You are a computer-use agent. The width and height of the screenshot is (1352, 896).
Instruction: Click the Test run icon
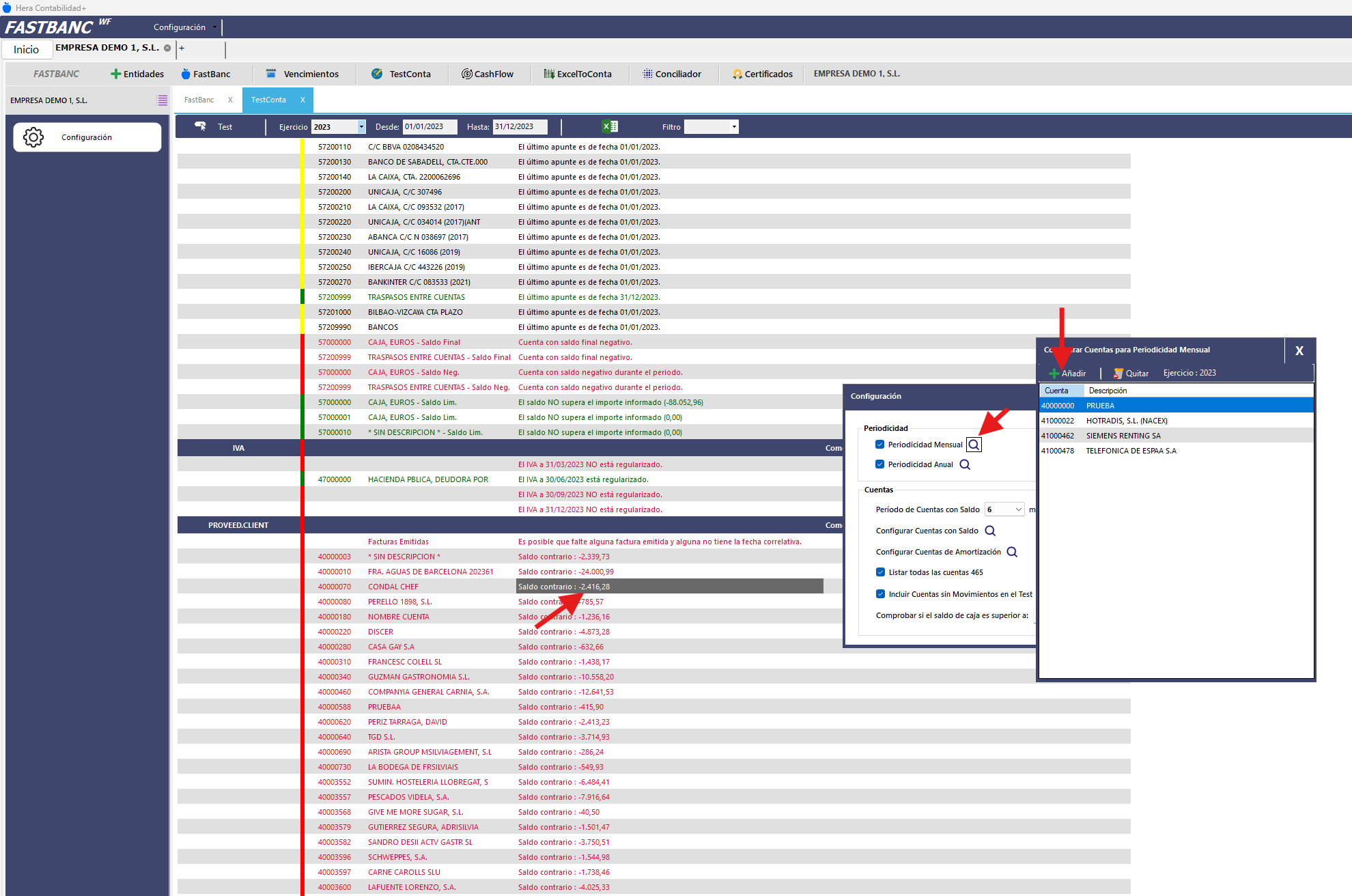pyautogui.click(x=200, y=126)
